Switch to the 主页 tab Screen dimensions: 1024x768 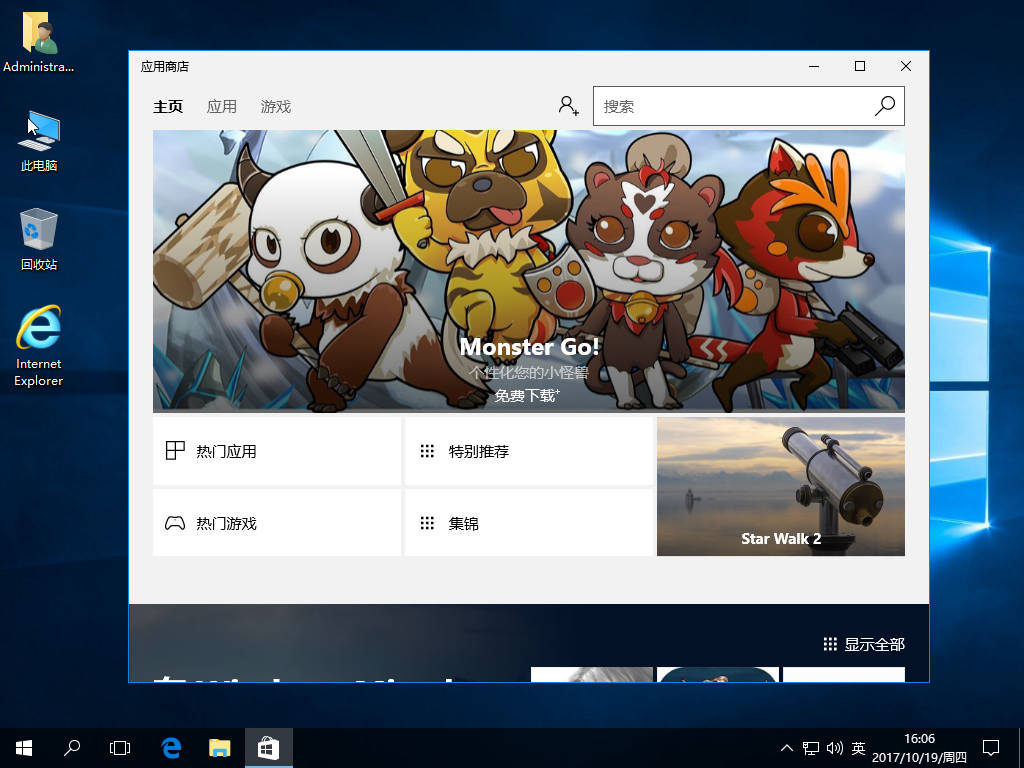click(x=168, y=106)
